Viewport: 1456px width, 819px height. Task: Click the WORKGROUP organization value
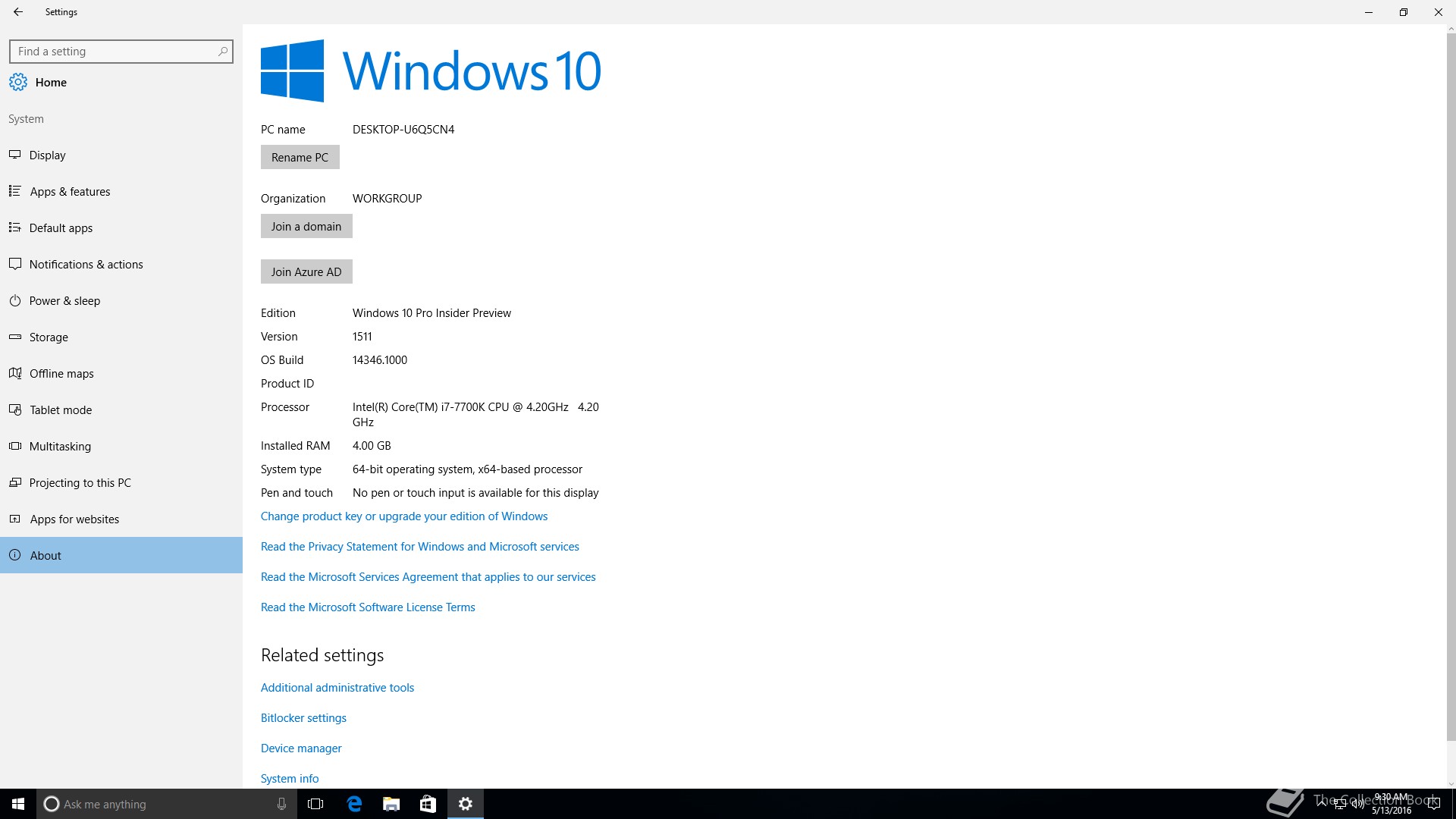point(387,199)
